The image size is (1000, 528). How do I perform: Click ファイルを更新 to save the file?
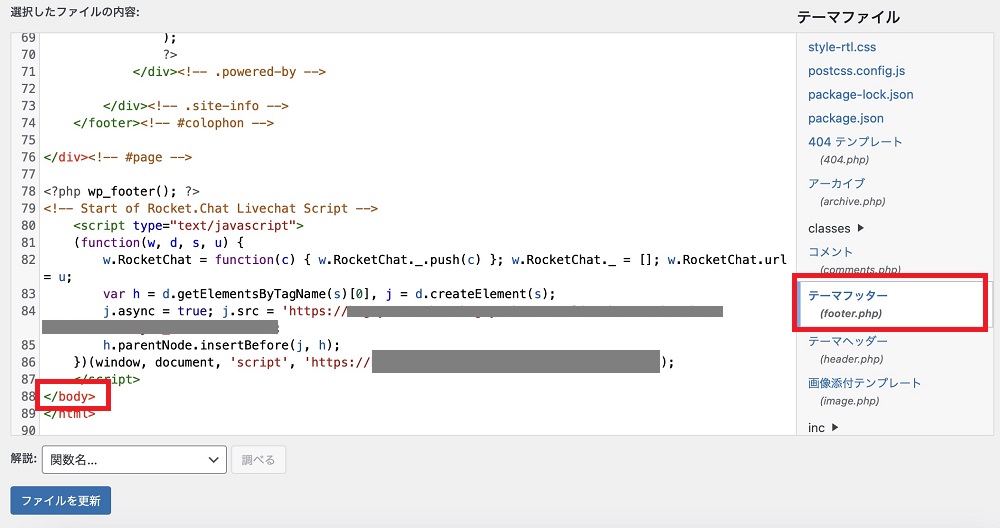(x=60, y=501)
